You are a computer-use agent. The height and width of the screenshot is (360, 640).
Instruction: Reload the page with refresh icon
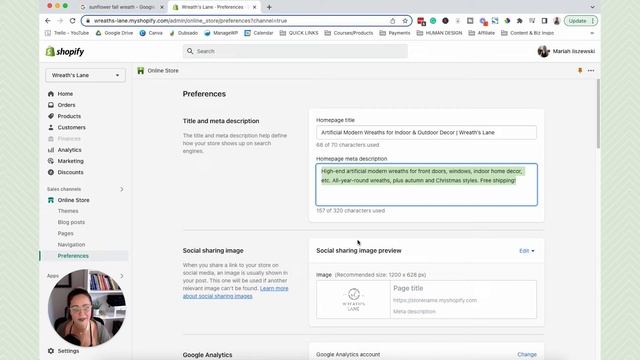point(72,21)
